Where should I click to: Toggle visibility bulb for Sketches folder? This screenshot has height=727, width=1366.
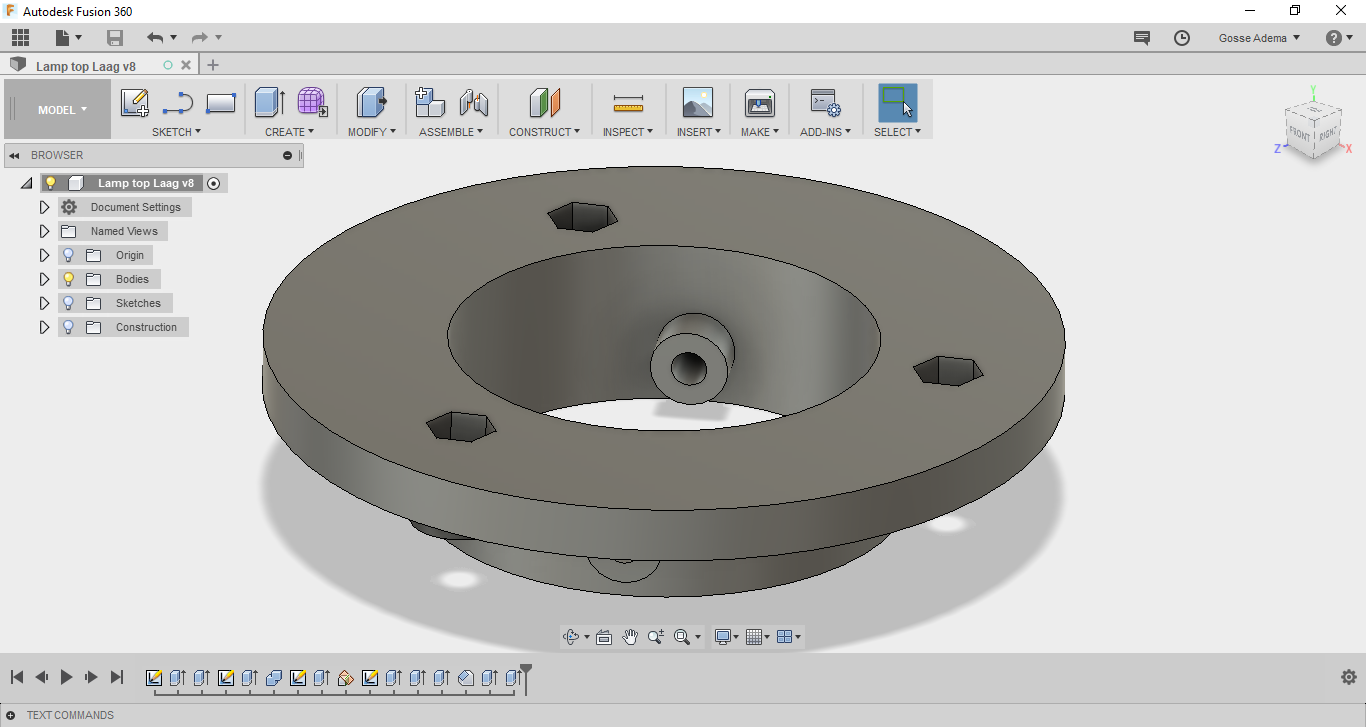pyautogui.click(x=69, y=303)
